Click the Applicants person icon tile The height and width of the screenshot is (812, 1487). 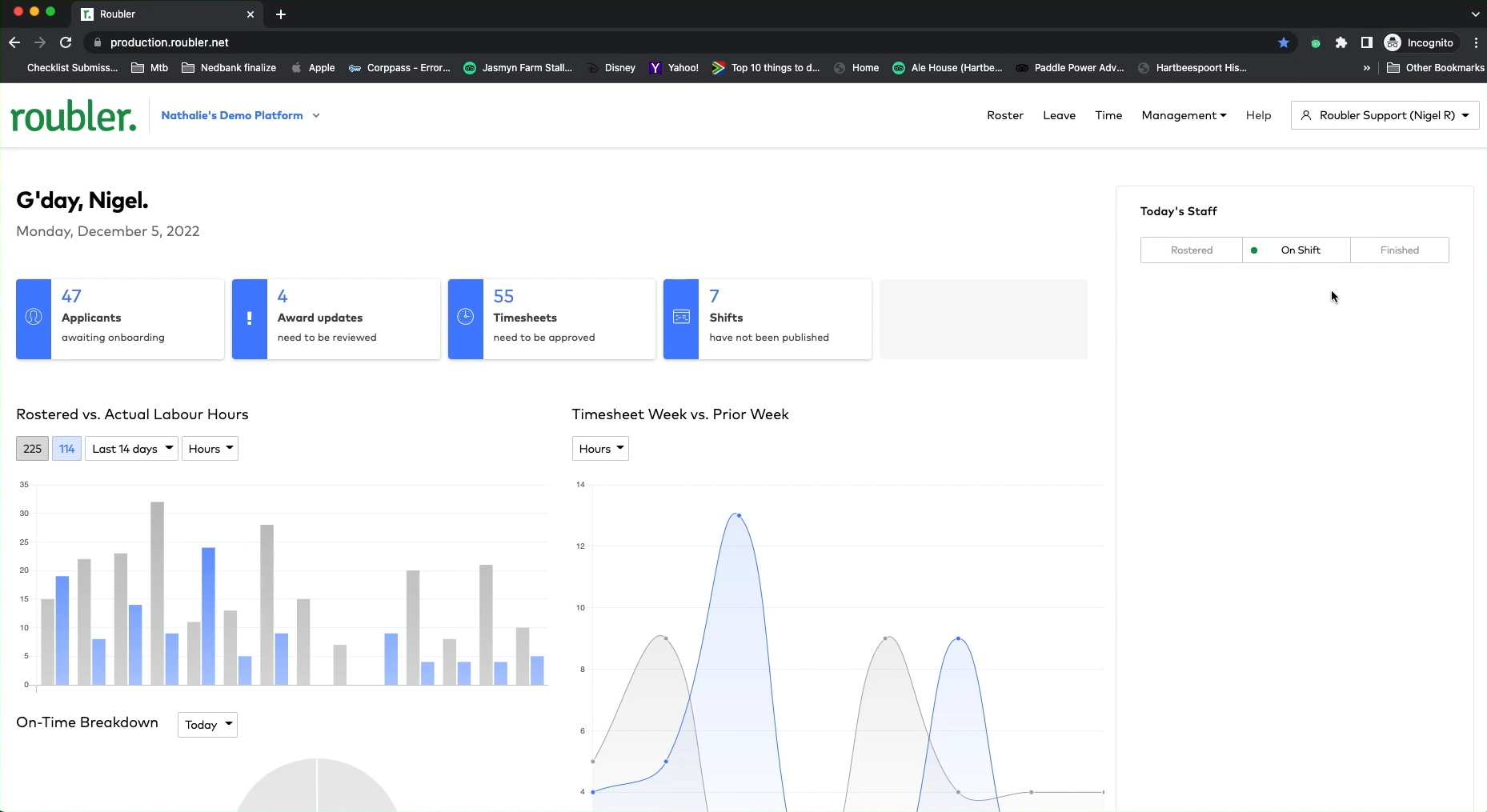34,318
